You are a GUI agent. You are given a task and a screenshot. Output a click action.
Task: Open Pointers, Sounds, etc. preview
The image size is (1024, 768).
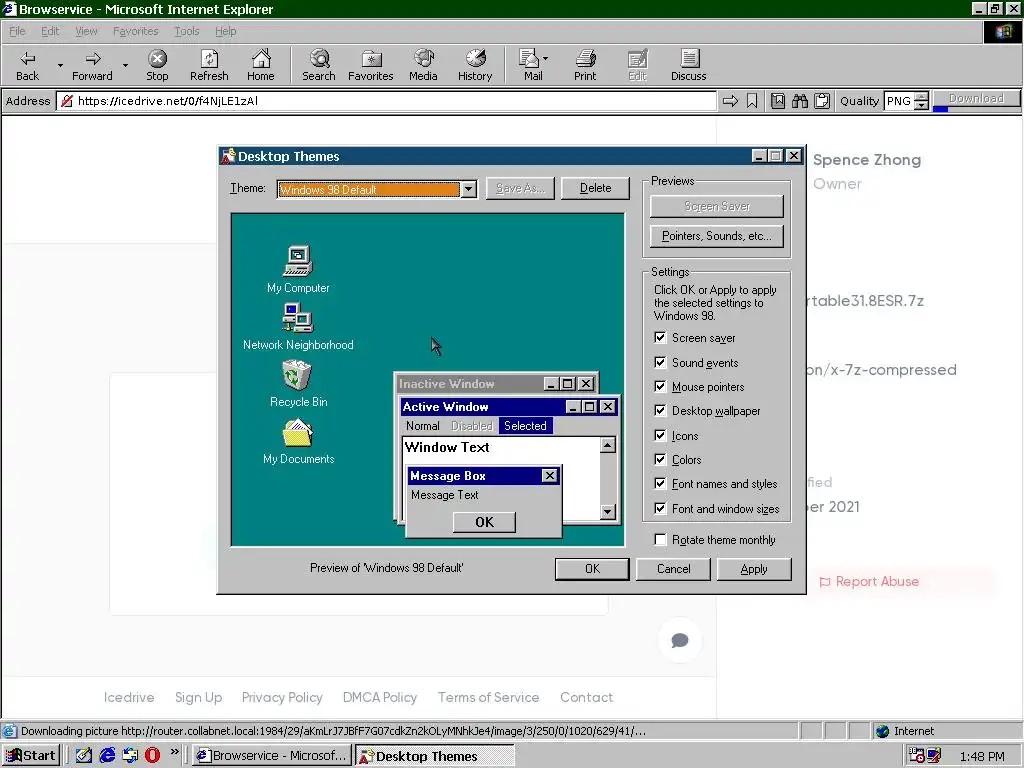click(x=716, y=236)
